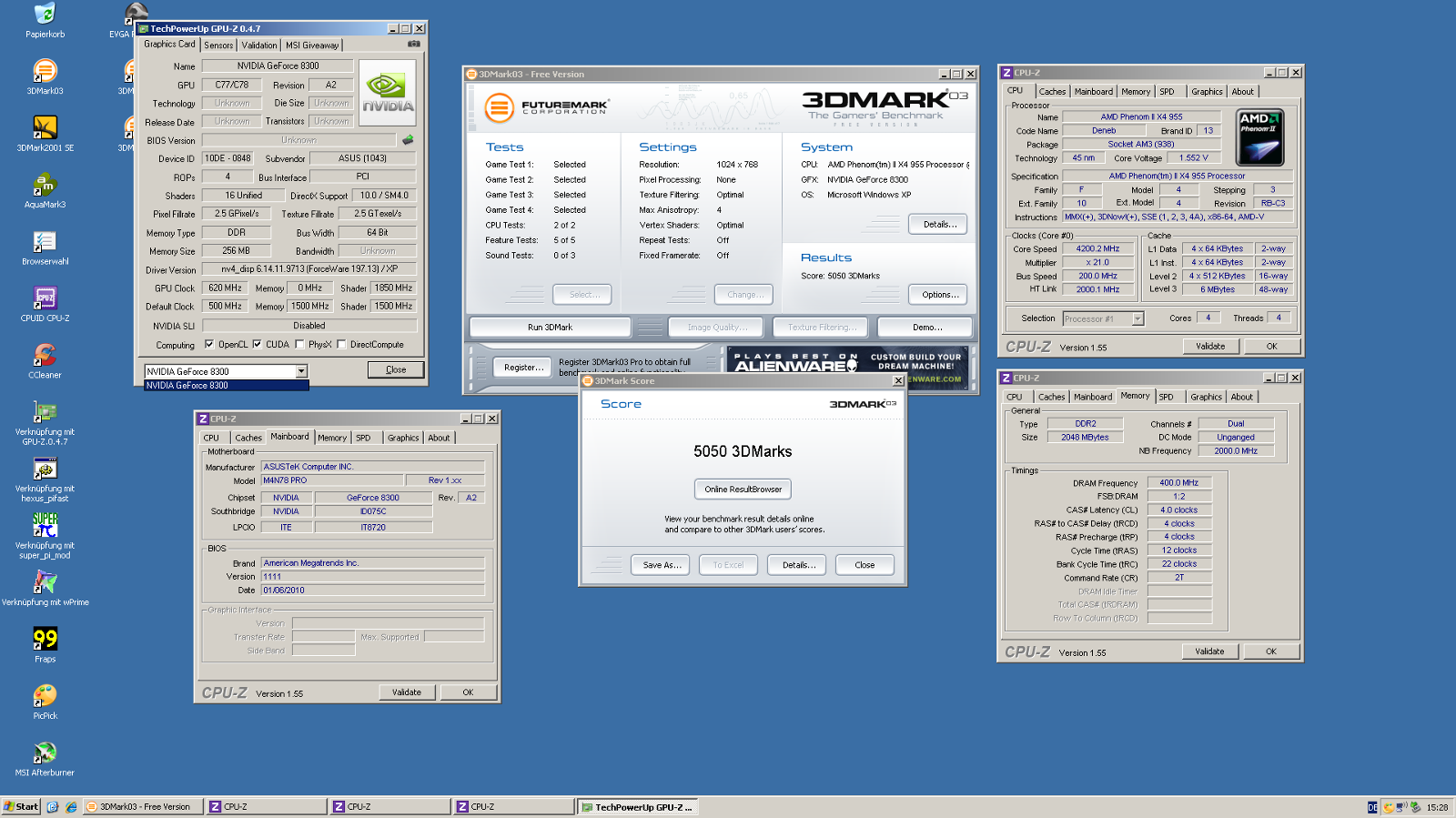
Task: Open the wPrime shortcut desktop icon
Action: point(45,582)
